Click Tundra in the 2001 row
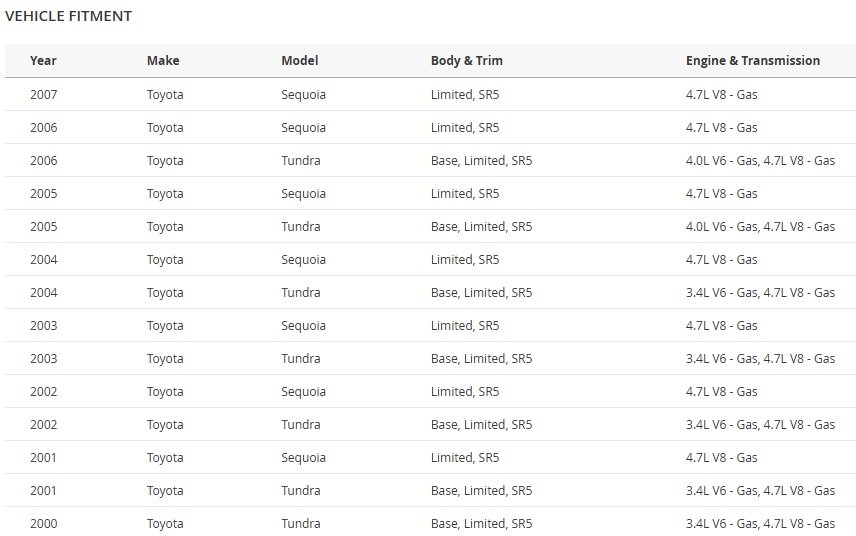The height and width of the screenshot is (536, 856). pos(301,491)
